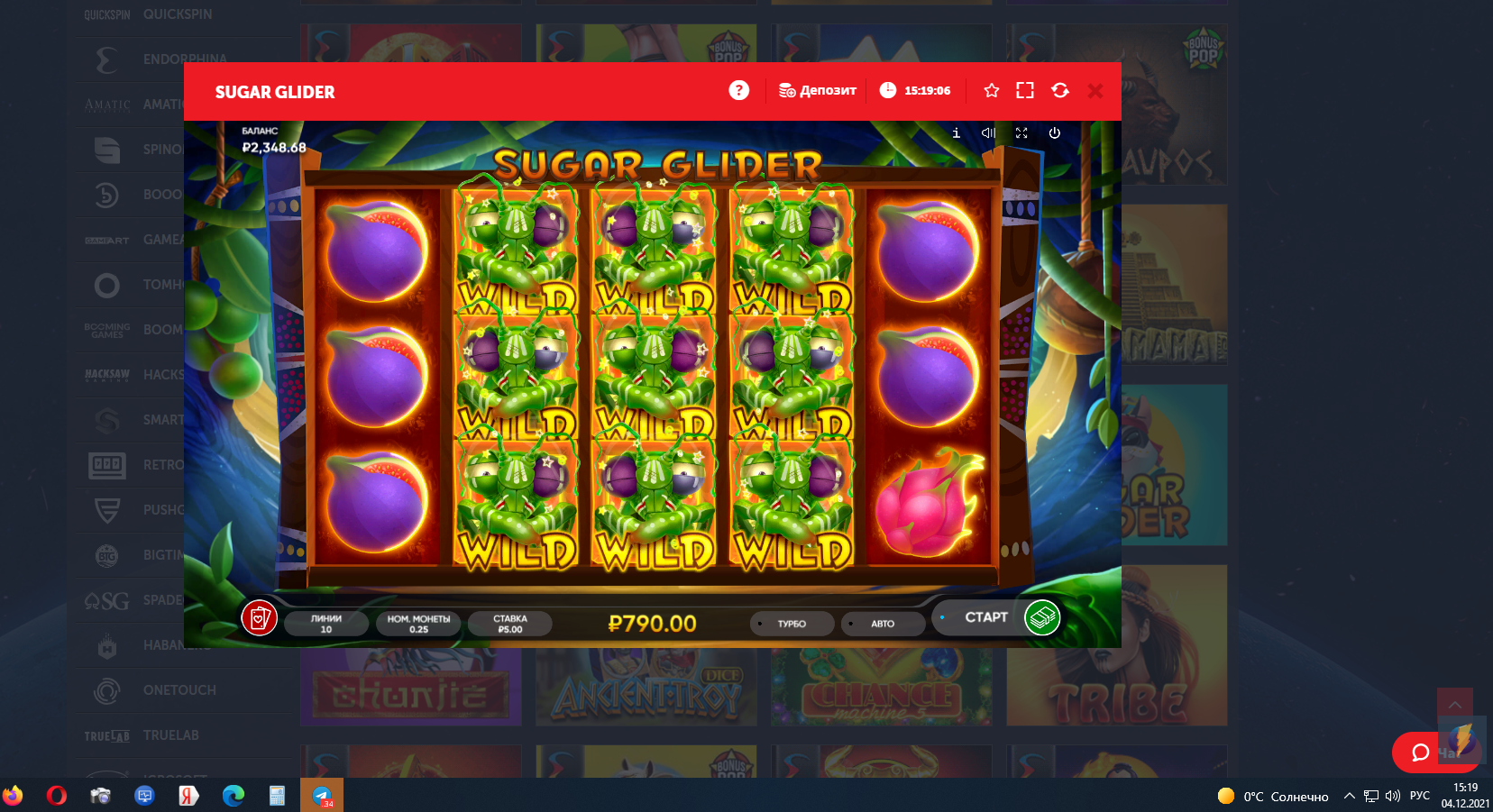Screen dimensions: 1493x812
Task: Open the red chat bubble button
Action: [x=1420, y=753]
